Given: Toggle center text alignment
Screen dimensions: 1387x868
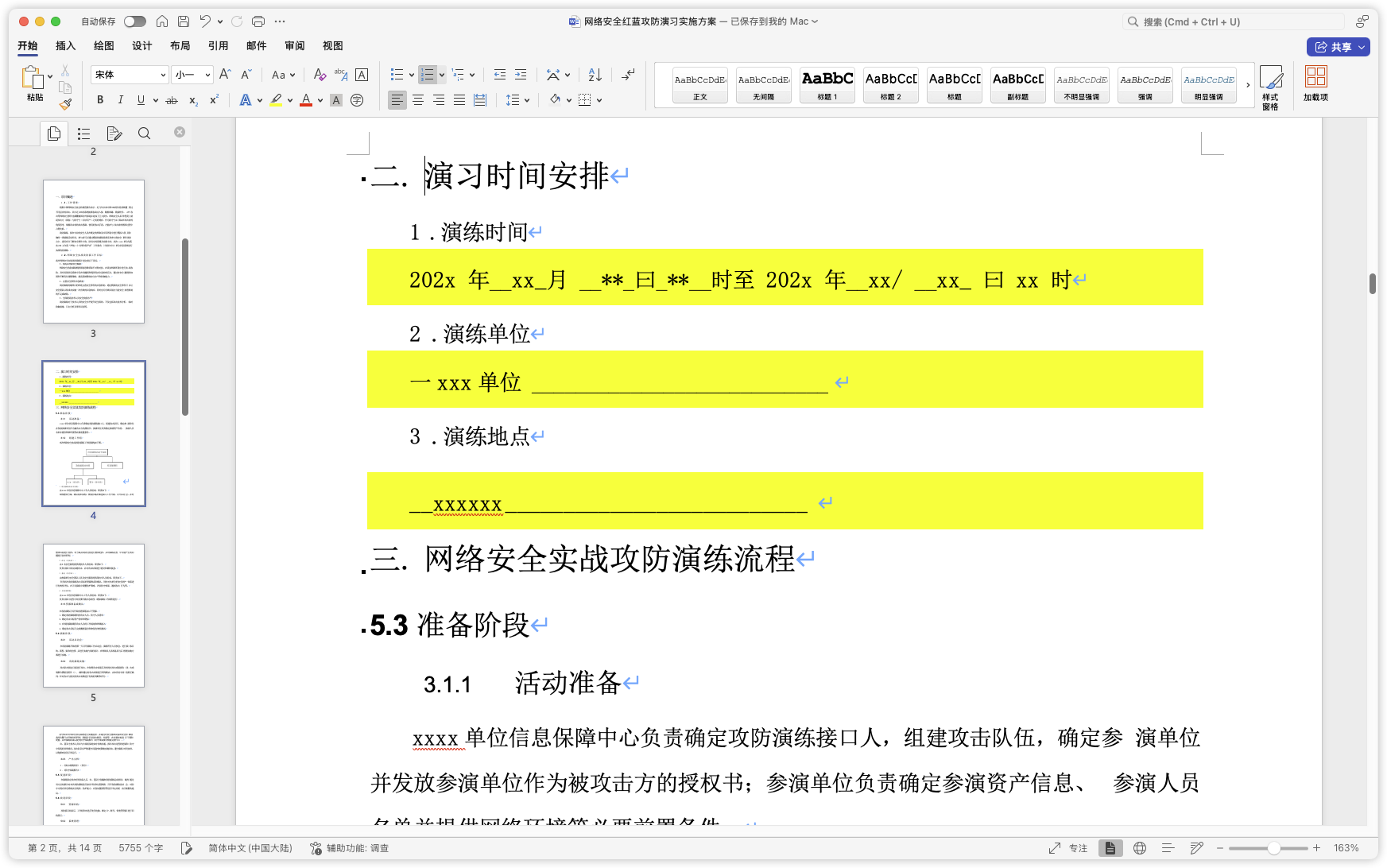Looking at the screenshot, I should tap(418, 100).
